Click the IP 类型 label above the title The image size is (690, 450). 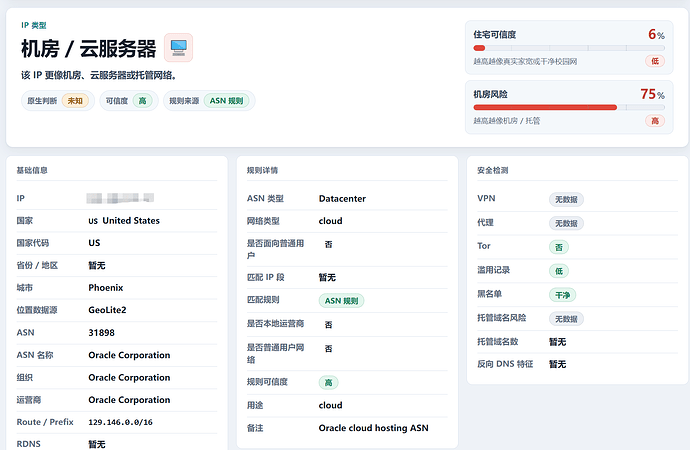[x=34, y=26]
